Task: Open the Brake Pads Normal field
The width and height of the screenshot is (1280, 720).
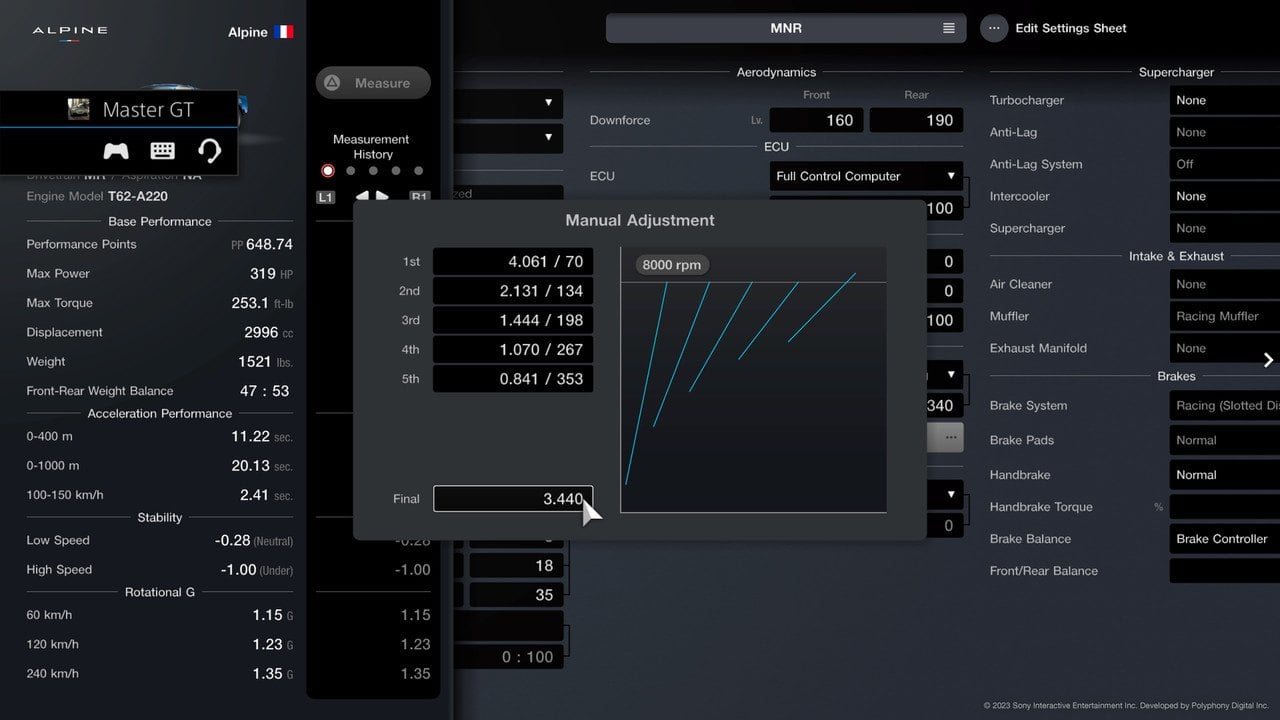Action: click(x=1224, y=440)
